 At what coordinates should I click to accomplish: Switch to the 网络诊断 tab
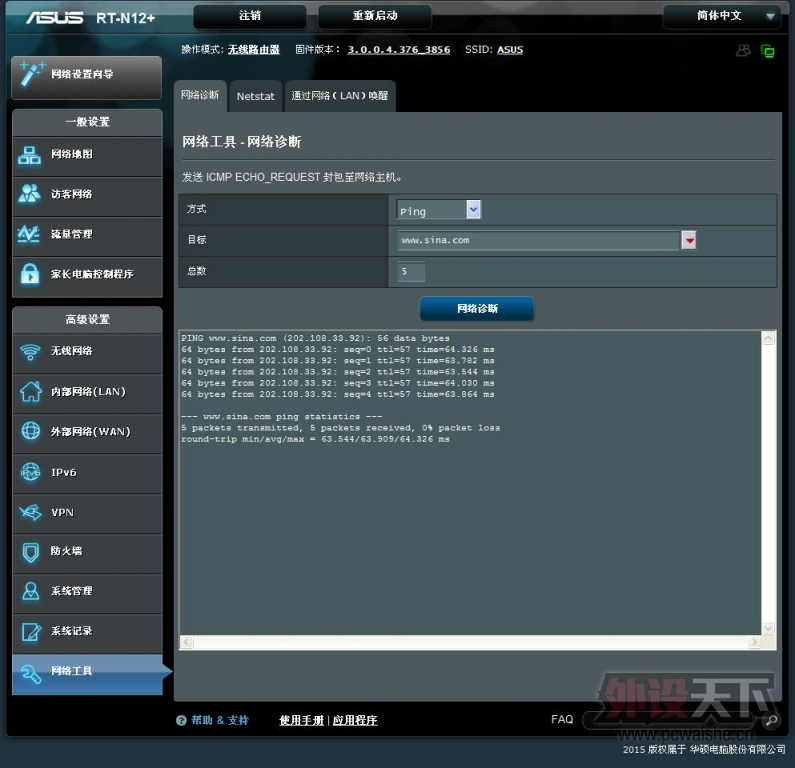200,95
